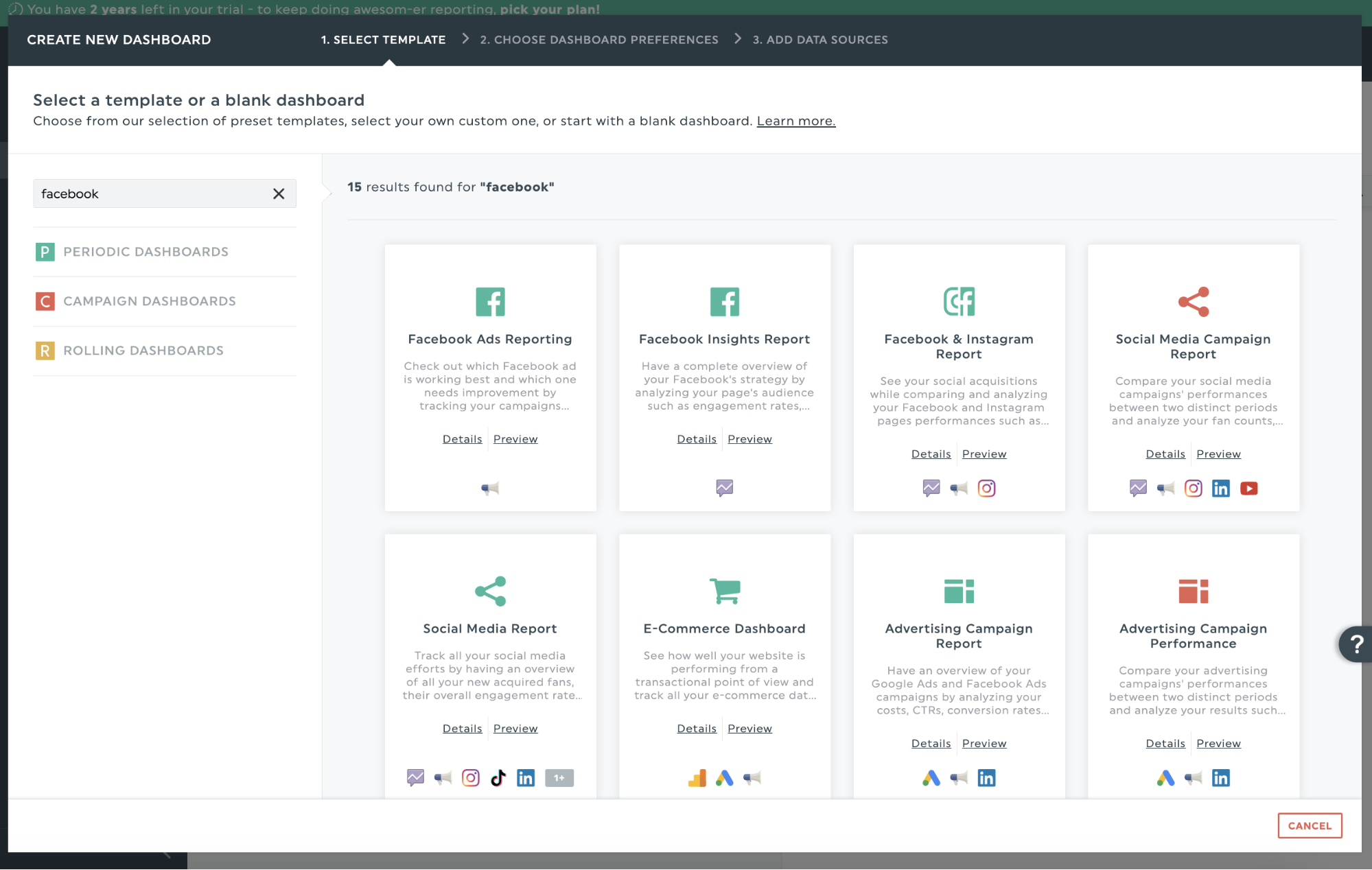Click Instagram icon in Social Media Report card

click(x=471, y=778)
